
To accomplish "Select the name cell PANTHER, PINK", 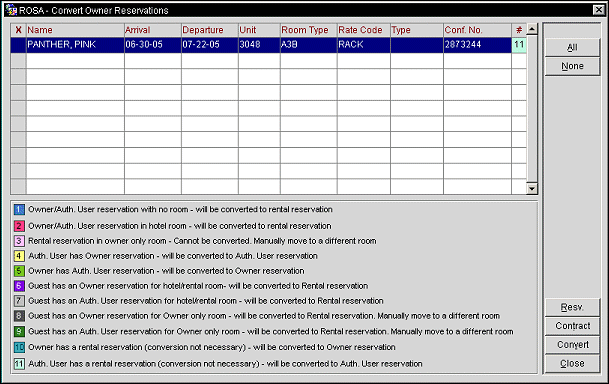I will click(75, 45).
